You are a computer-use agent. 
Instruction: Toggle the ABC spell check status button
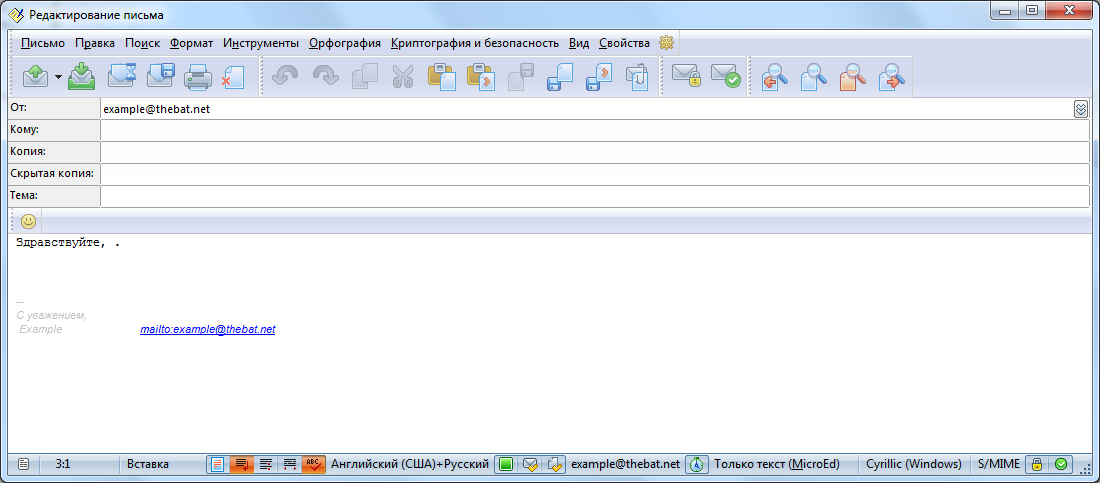[313, 464]
